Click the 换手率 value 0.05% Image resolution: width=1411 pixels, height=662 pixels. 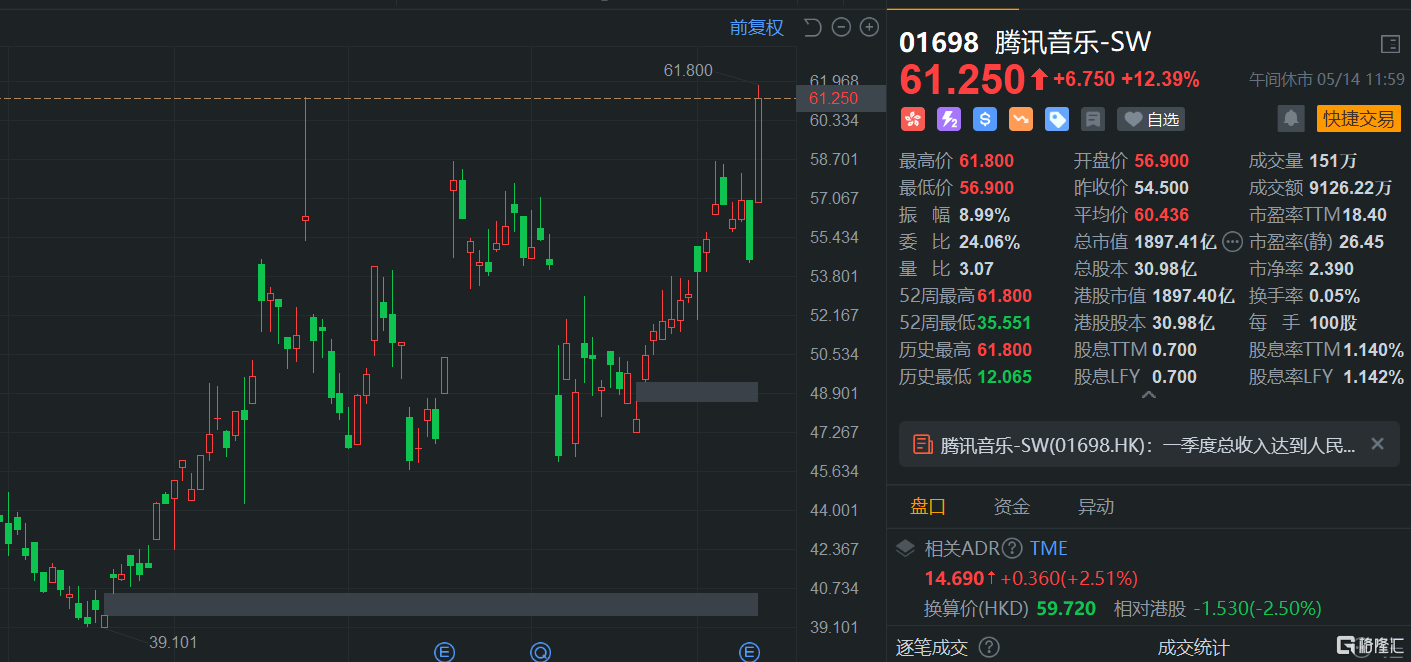click(1334, 296)
